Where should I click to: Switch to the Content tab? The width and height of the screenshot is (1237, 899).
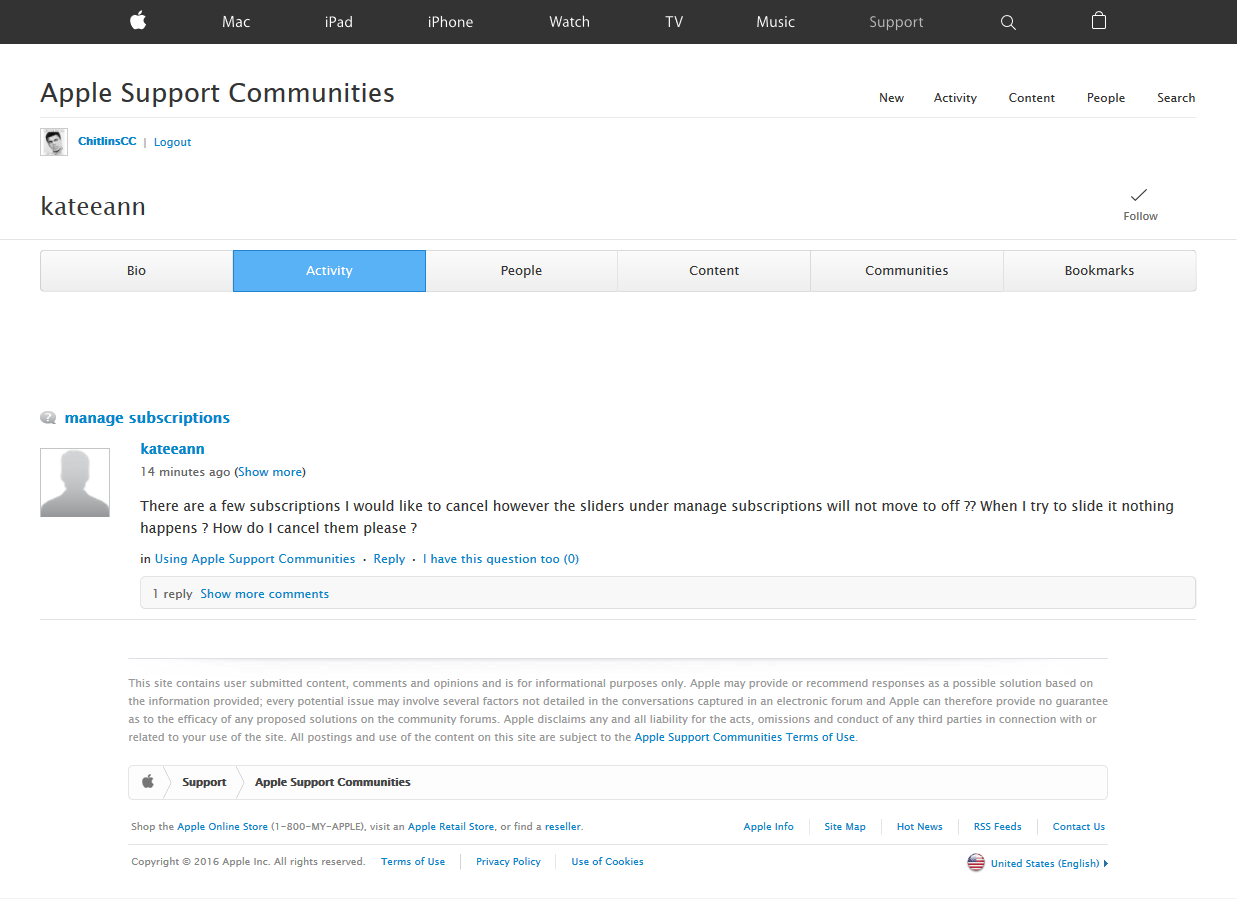point(714,271)
